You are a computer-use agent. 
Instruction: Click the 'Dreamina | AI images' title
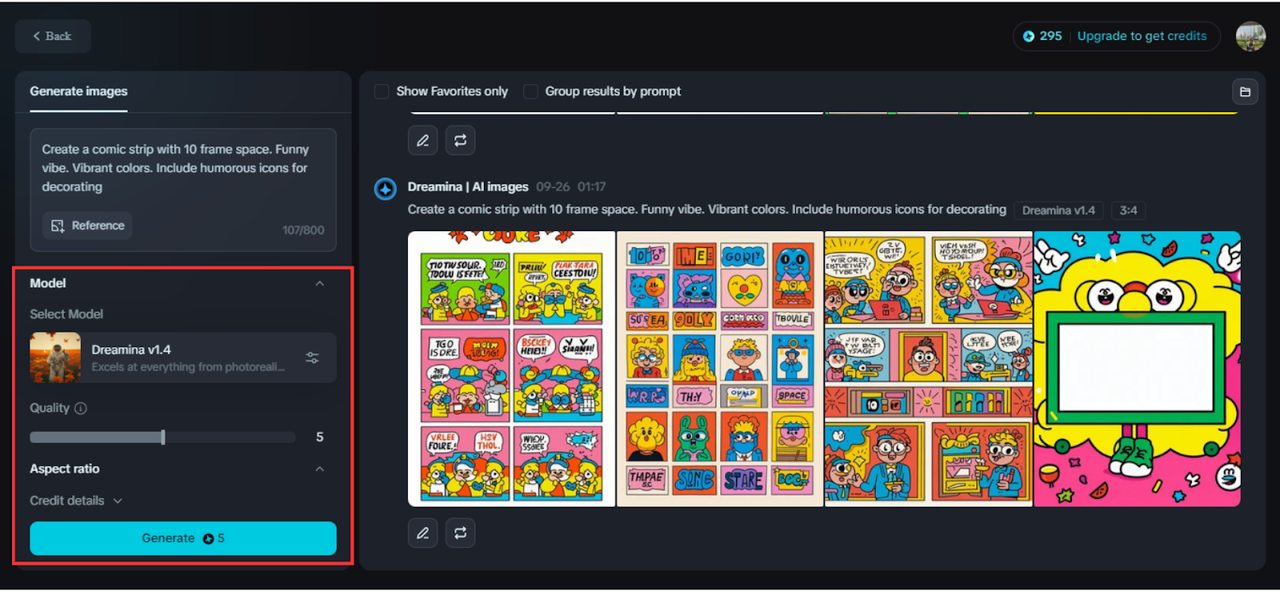468,187
